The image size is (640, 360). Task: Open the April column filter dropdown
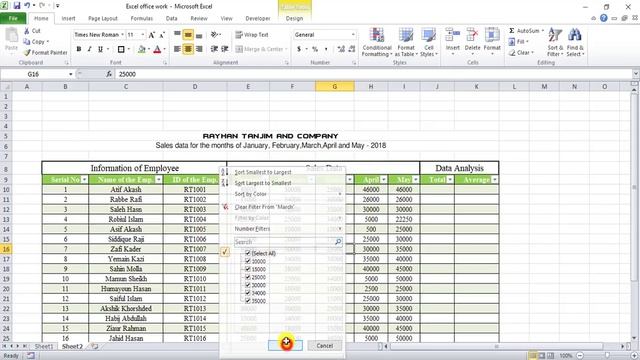coord(383,180)
